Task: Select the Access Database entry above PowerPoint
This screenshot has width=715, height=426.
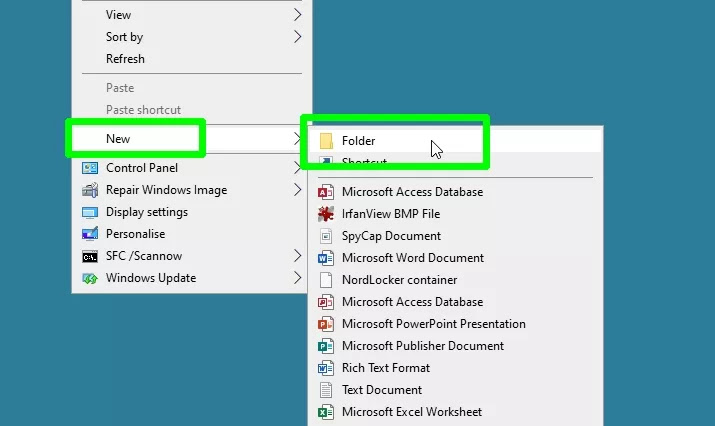Action: [455, 302]
